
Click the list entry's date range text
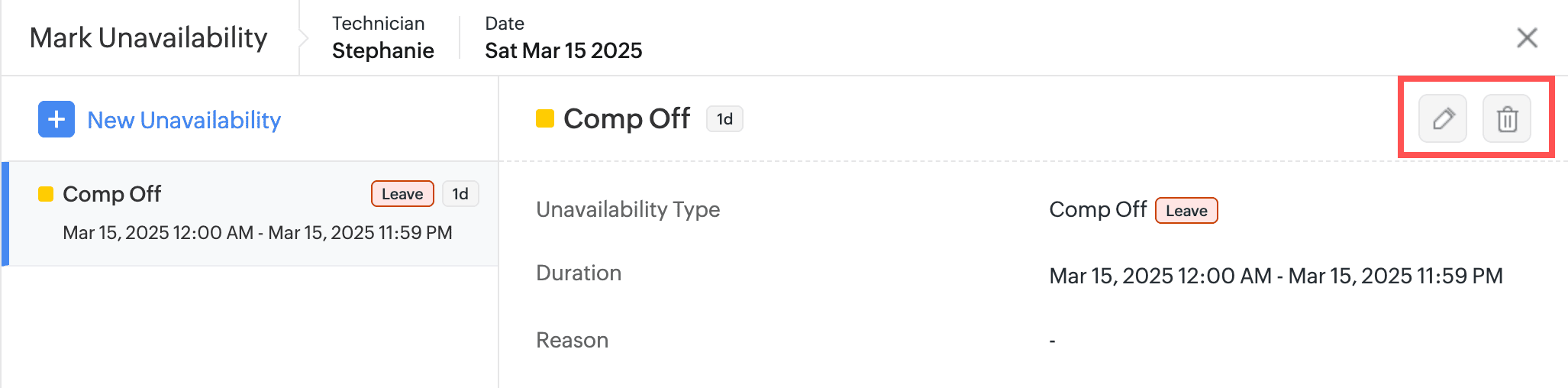[257, 233]
